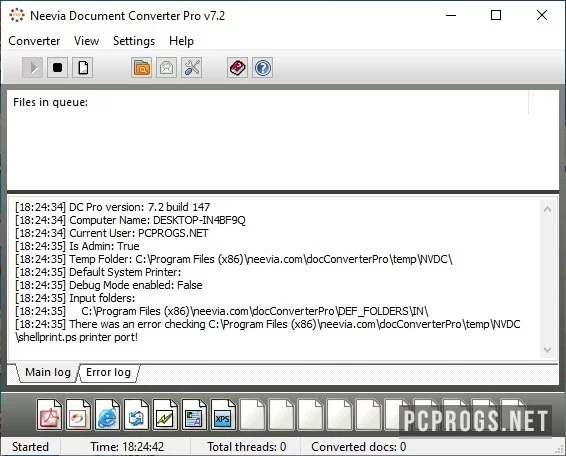
Task: Click the 'Is Admin: True' log line
Action: (77, 246)
